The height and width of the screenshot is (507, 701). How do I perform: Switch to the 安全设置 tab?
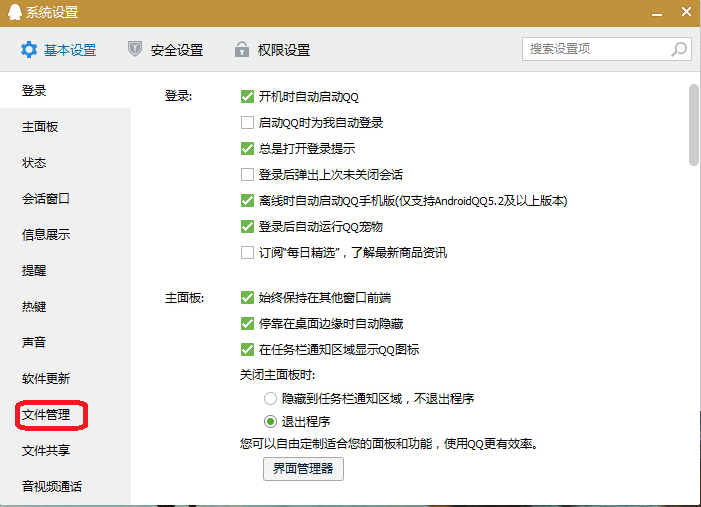pyautogui.click(x=165, y=50)
